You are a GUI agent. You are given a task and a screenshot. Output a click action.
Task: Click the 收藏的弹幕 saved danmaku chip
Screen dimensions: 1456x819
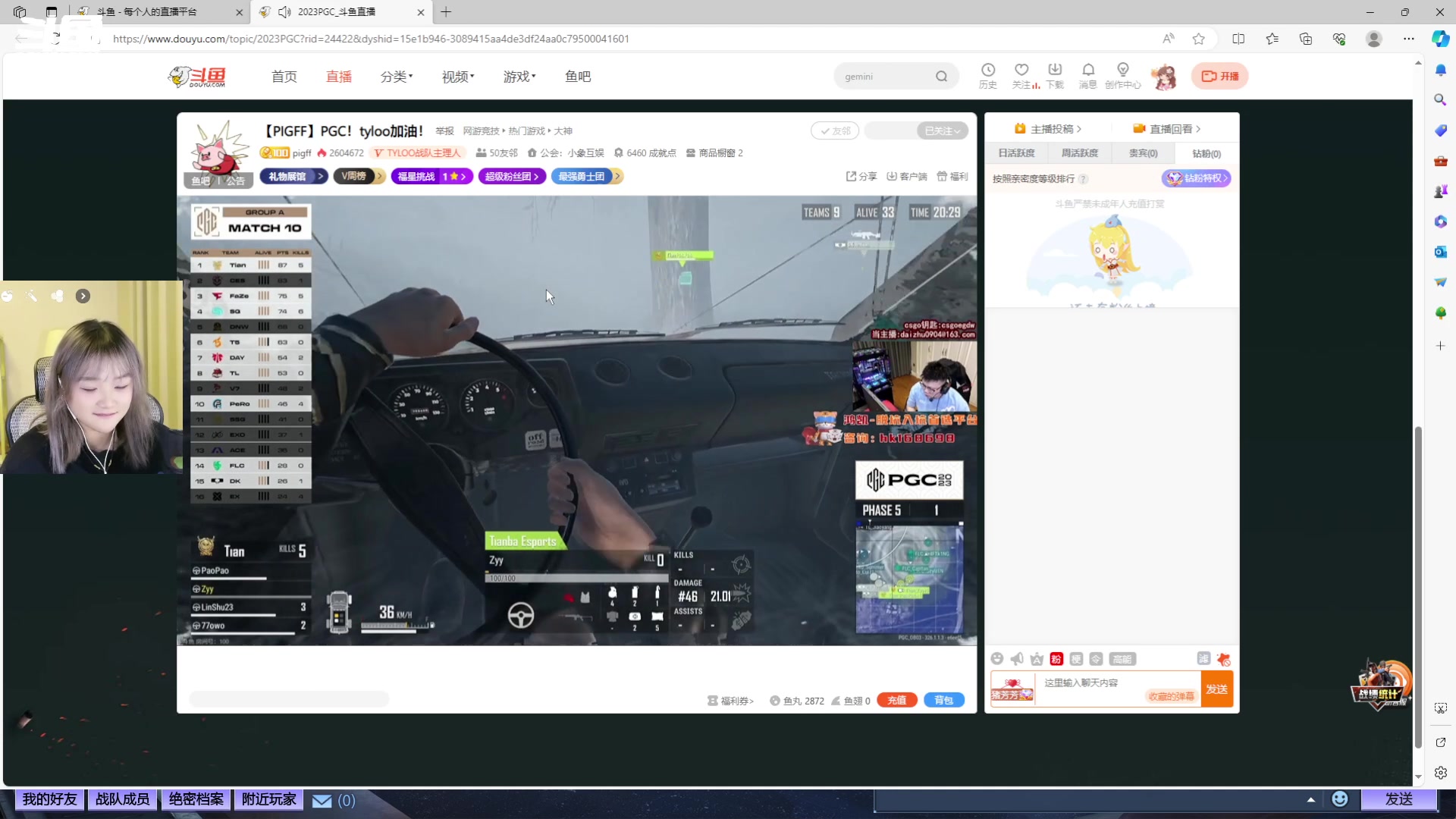[1170, 696]
